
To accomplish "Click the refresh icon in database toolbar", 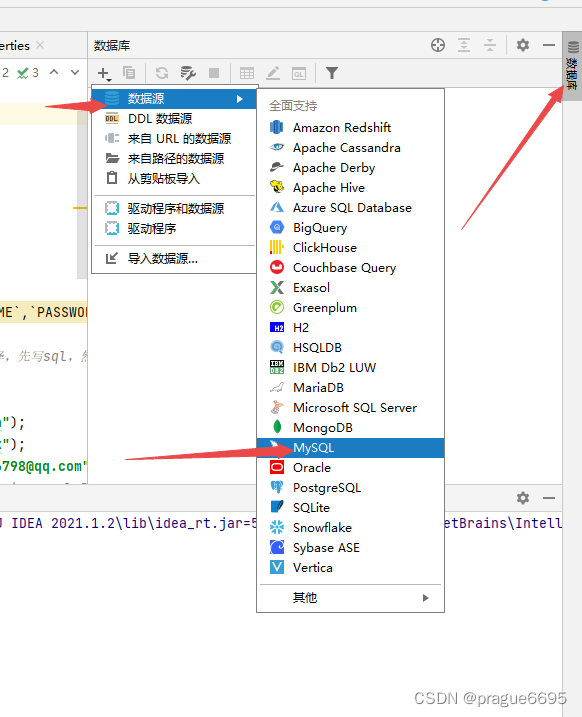I will tap(162, 73).
